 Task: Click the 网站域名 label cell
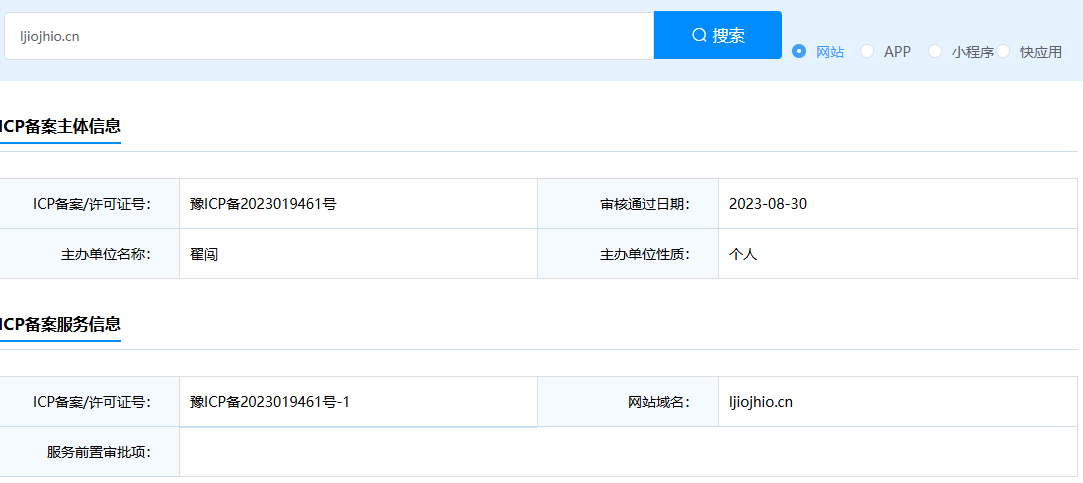tap(657, 402)
